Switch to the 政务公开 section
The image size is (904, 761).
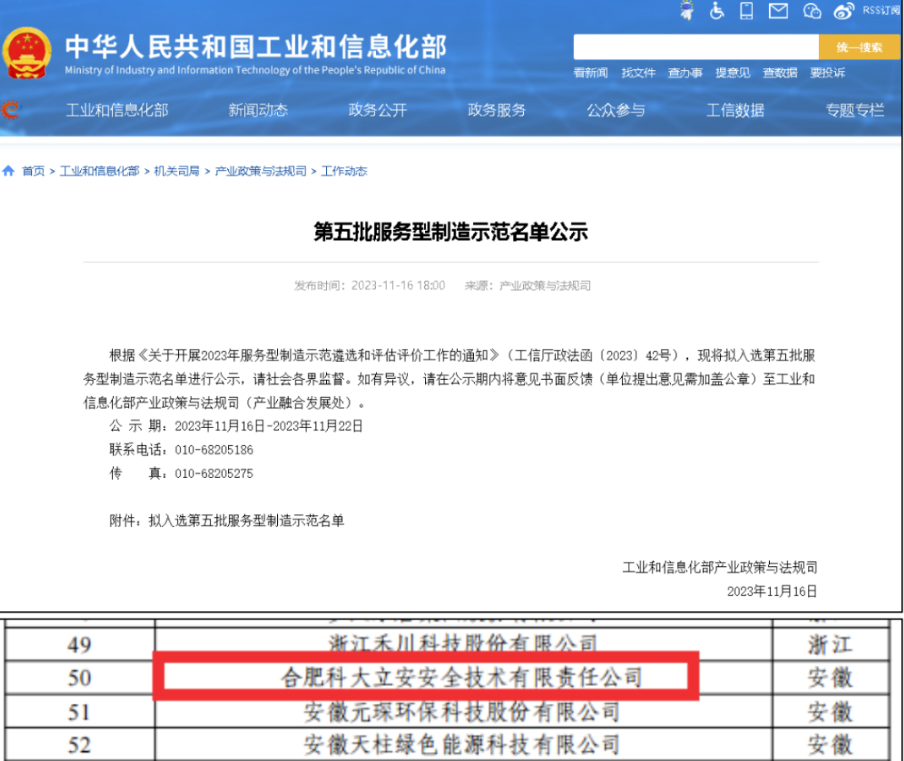point(377,112)
